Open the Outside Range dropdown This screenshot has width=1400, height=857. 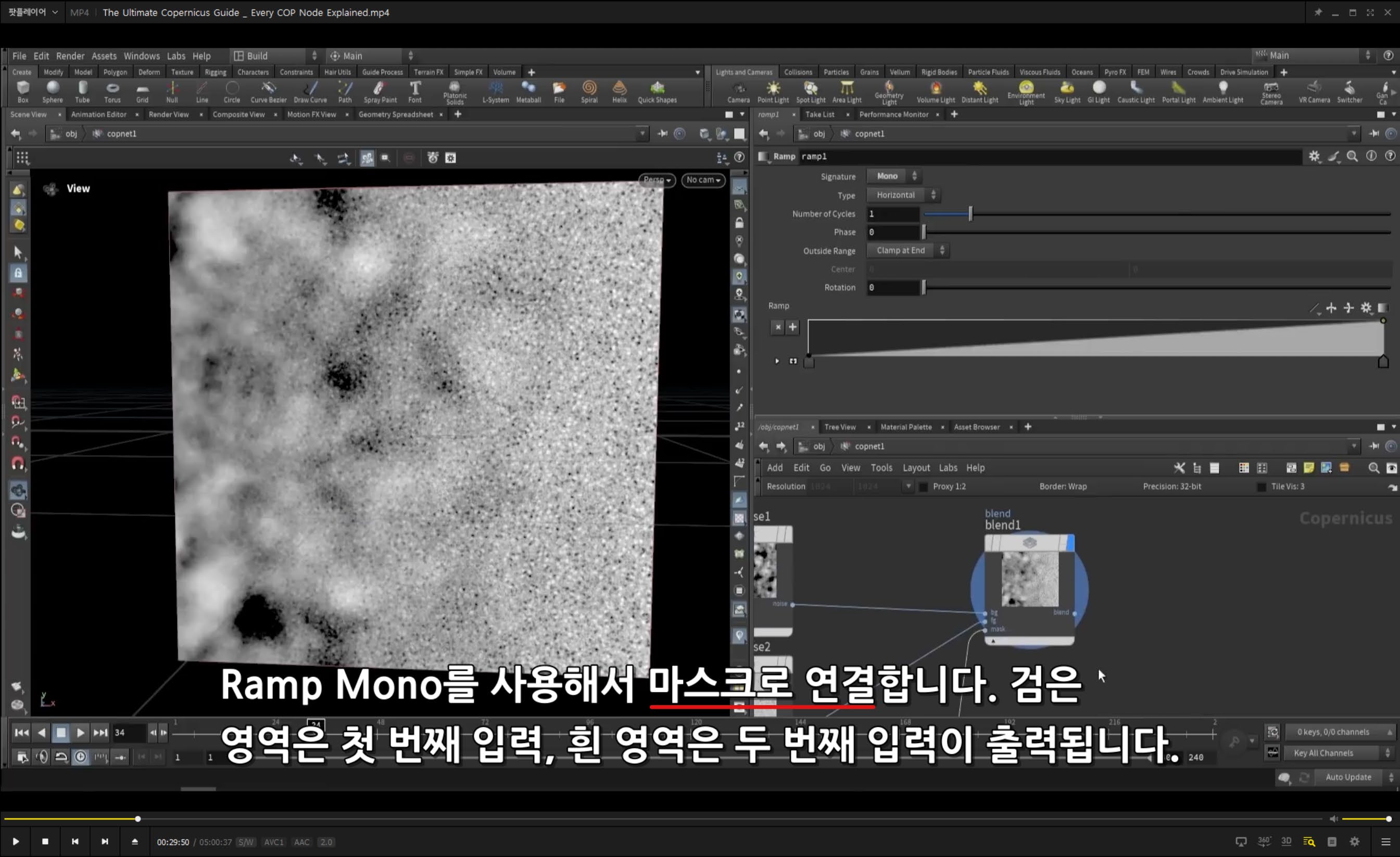[x=907, y=250]
